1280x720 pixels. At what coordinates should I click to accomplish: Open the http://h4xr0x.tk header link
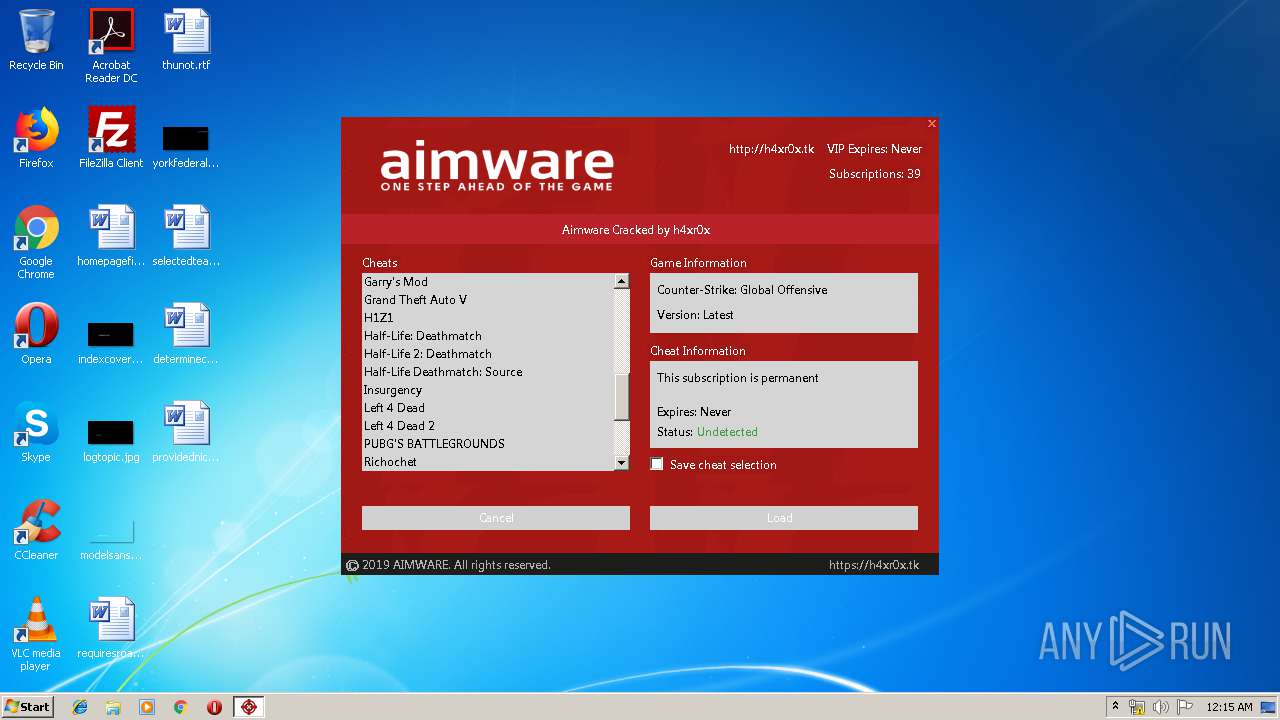(771, 149)
